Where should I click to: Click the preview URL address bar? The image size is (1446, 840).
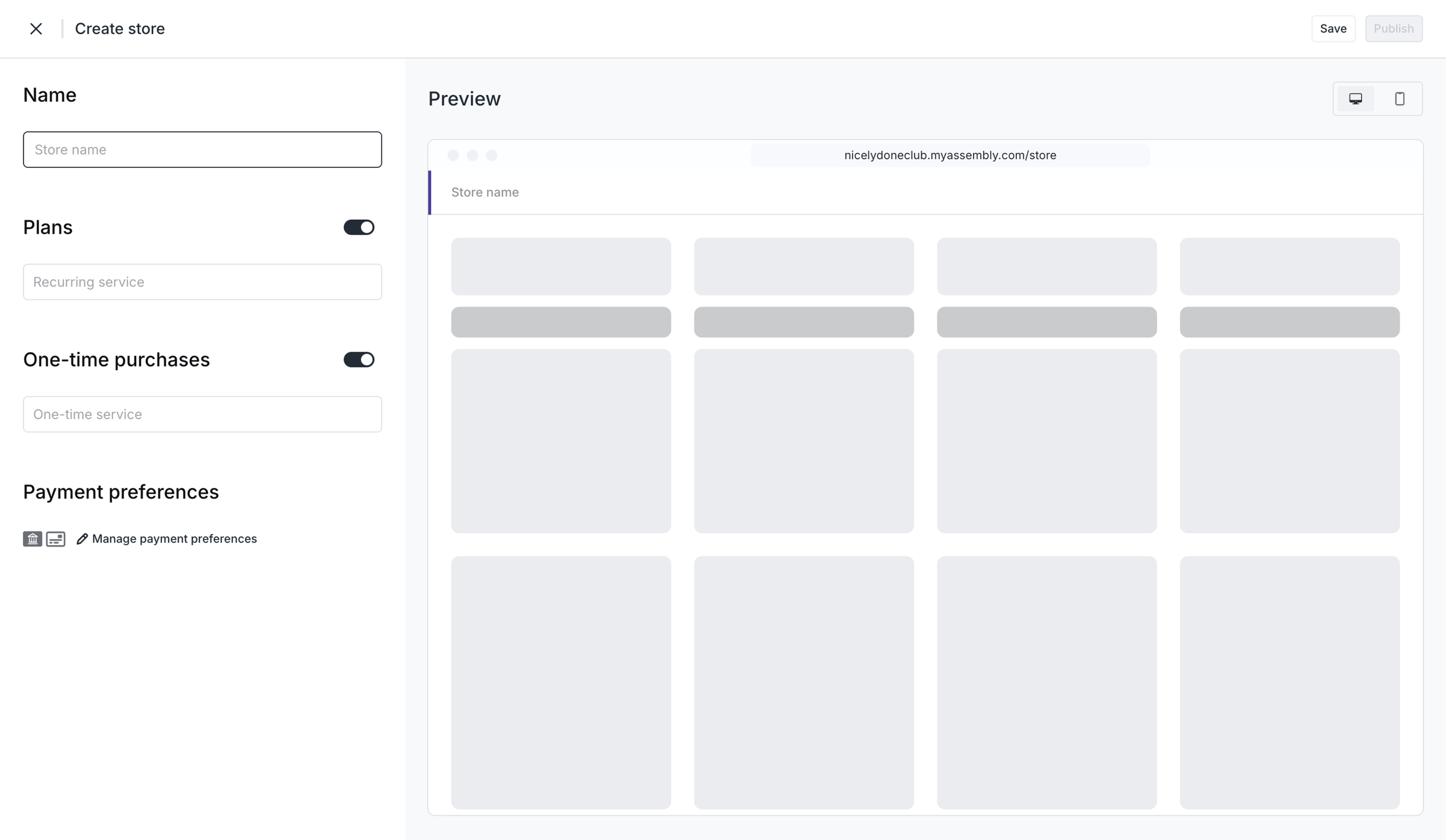click(950, 155)
